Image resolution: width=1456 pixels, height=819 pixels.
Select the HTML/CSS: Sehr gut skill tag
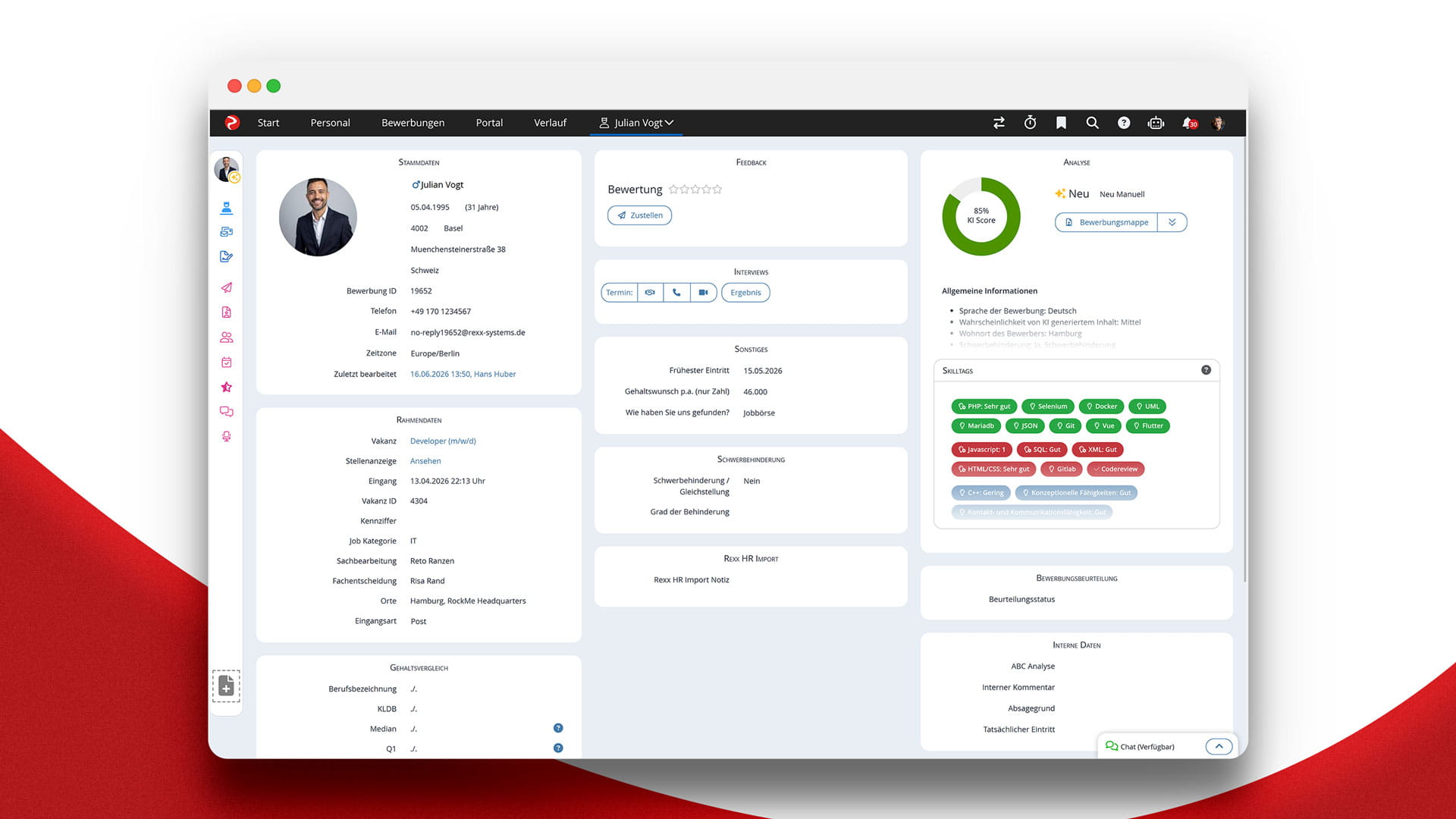click(x=993, y=469)
